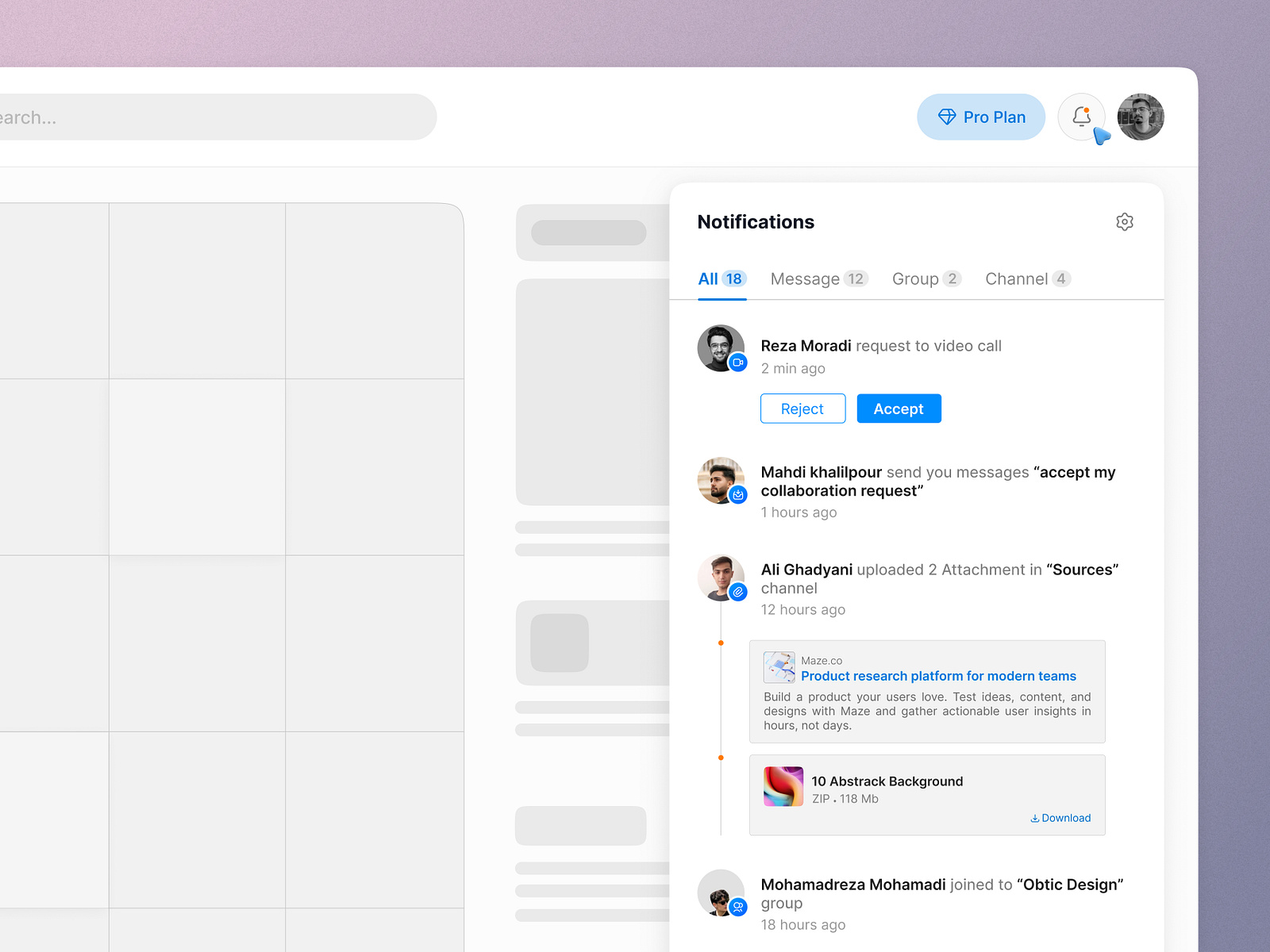Open the Group notifications tab

coord(926,278)
